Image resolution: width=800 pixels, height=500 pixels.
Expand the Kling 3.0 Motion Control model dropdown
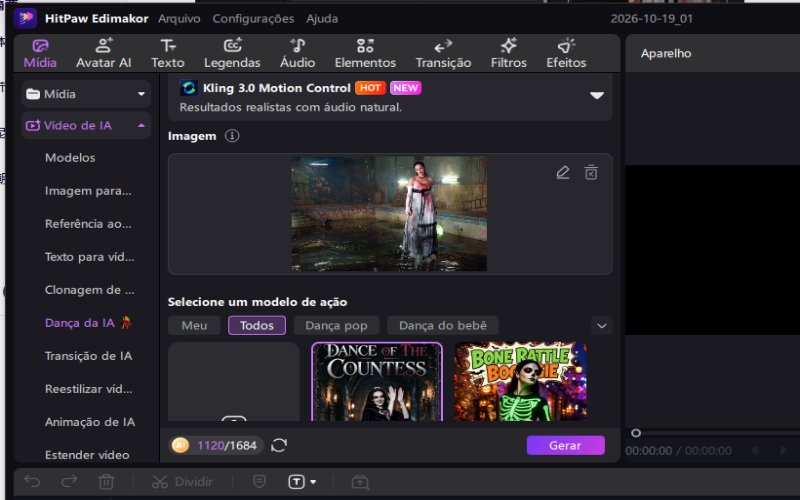[x=596, y=95]
